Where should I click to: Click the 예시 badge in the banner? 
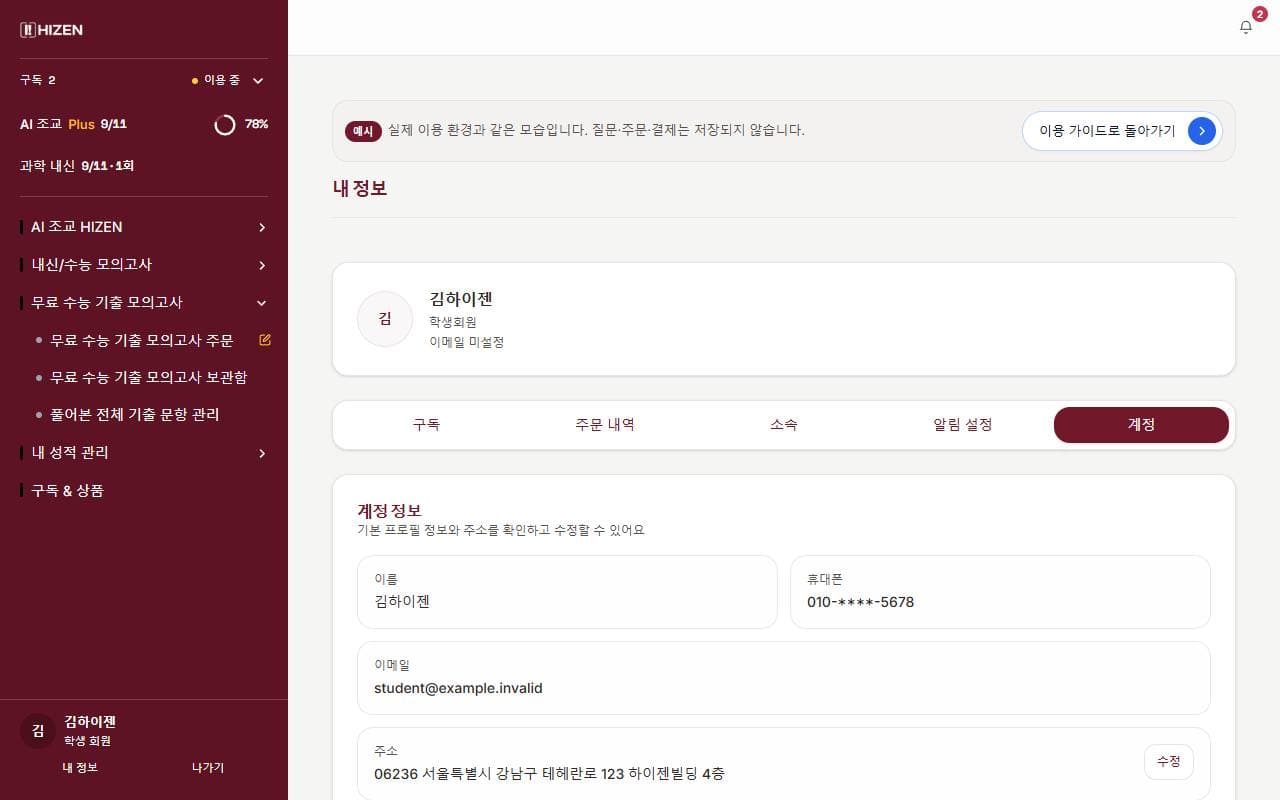pos(363,131)
